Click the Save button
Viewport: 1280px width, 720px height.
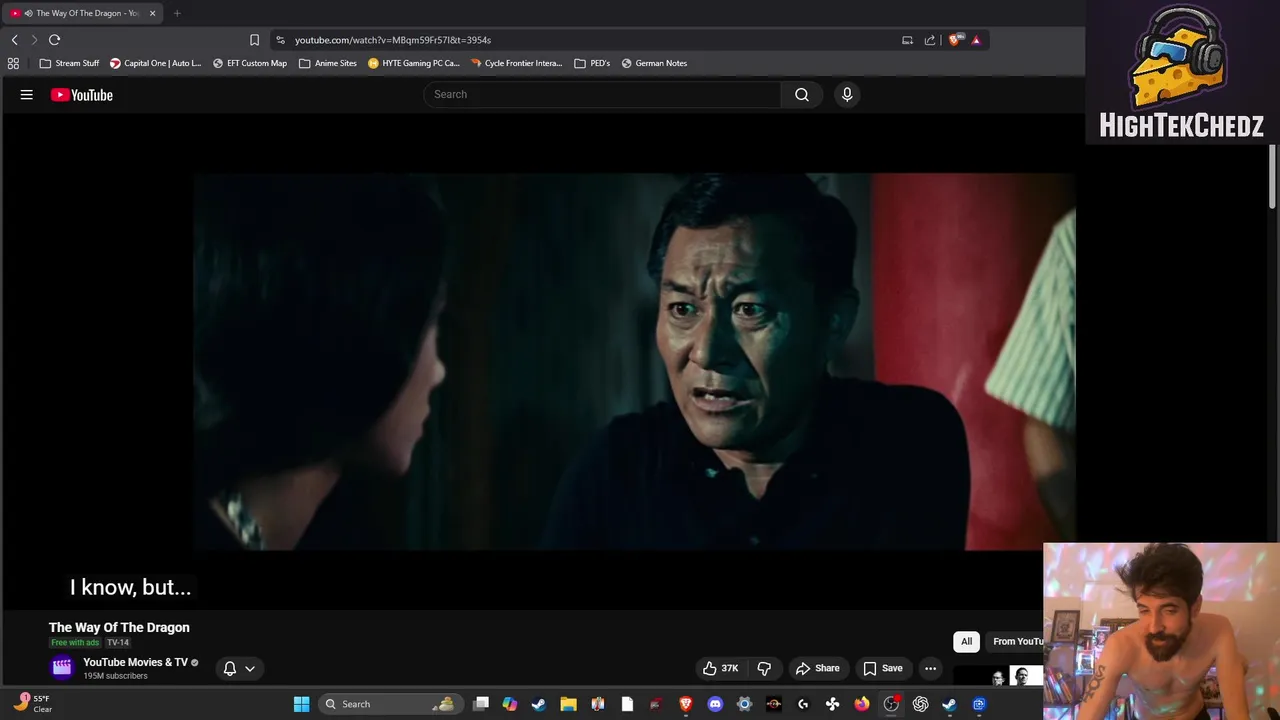(883, 668)
